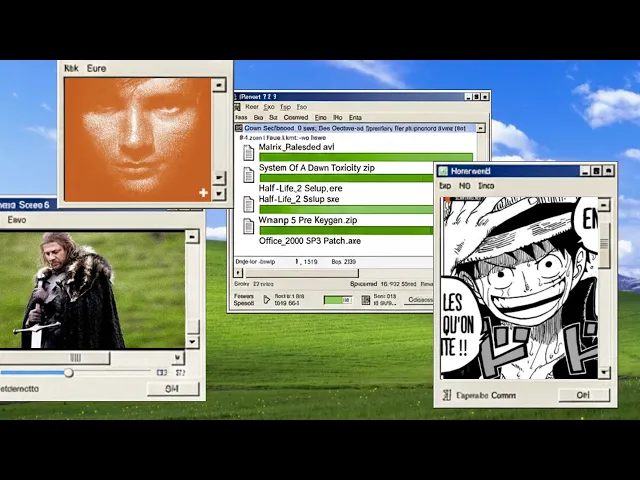Open the Exo menu in the download window
The height and width of the screenshot is (480, 640).
pyautogui.click(x=269, y=107)
